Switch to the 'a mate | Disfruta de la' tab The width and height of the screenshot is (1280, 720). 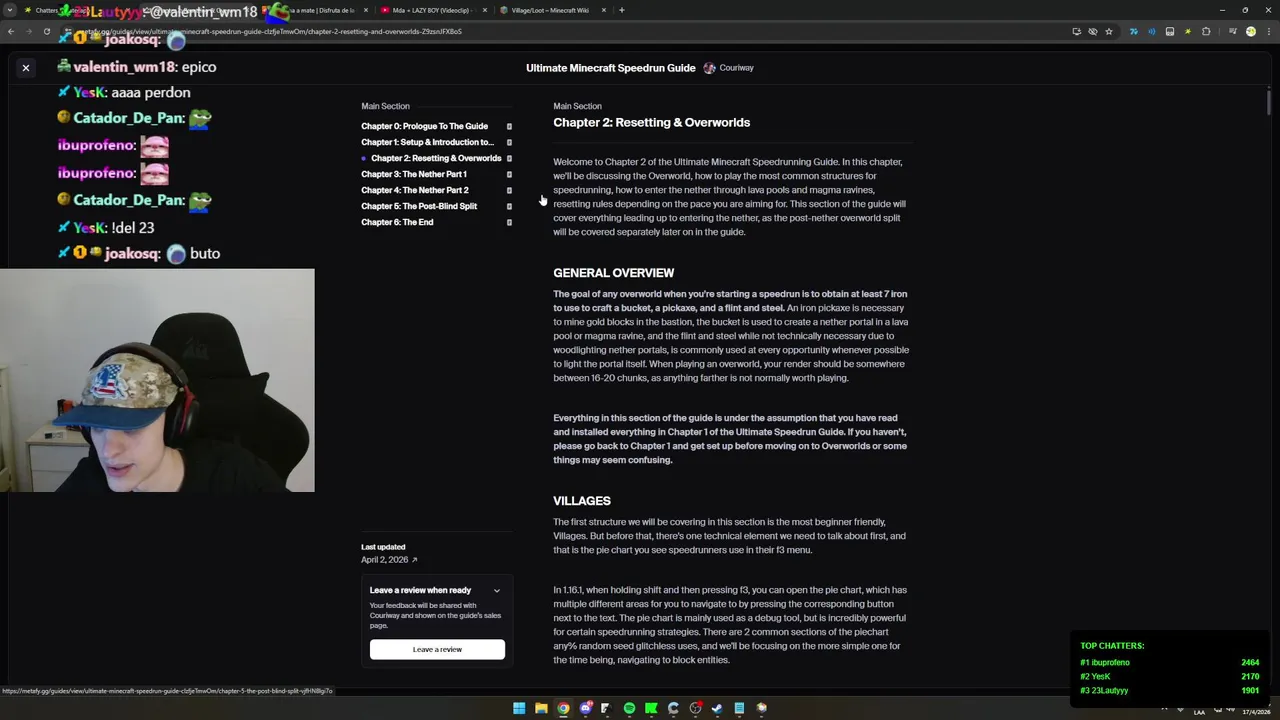320,10
